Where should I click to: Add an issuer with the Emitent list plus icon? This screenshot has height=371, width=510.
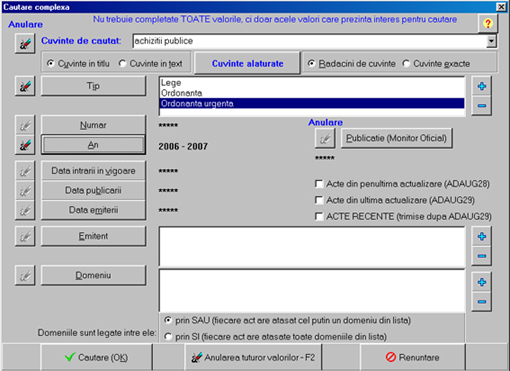point(481,236)
